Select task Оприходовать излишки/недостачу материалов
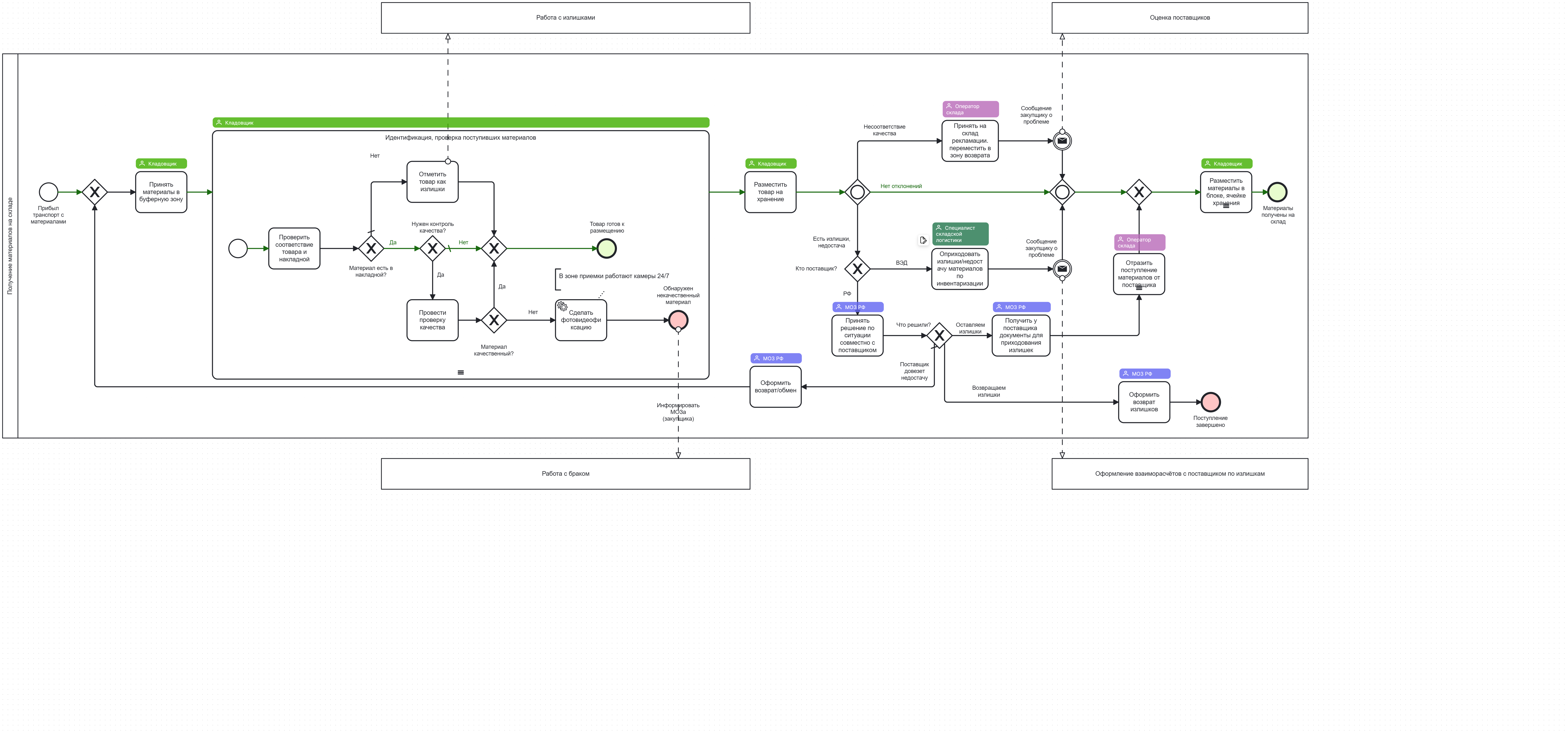 960,269
